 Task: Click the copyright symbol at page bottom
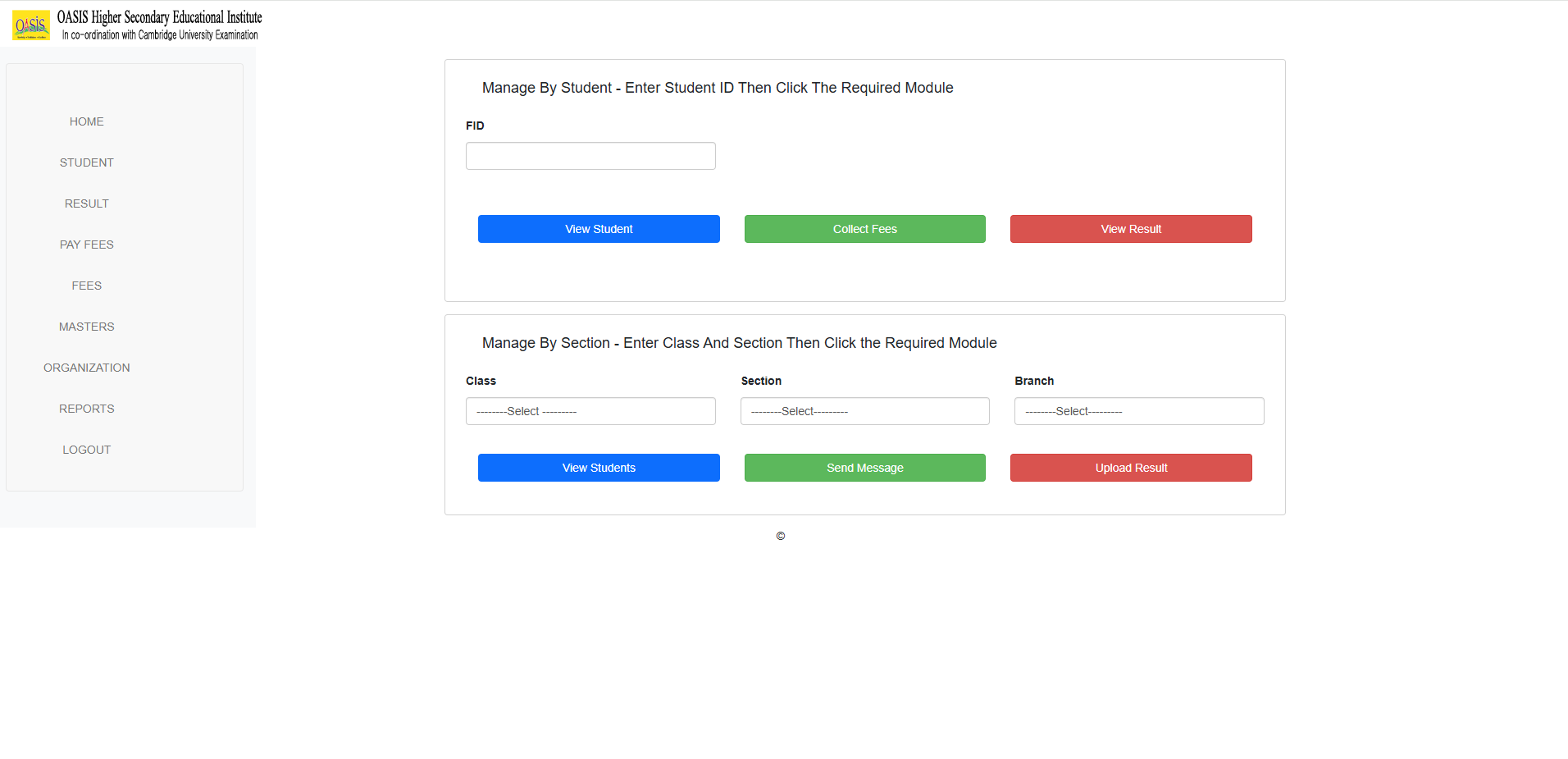pyautogui.click(x=780, y=536)
